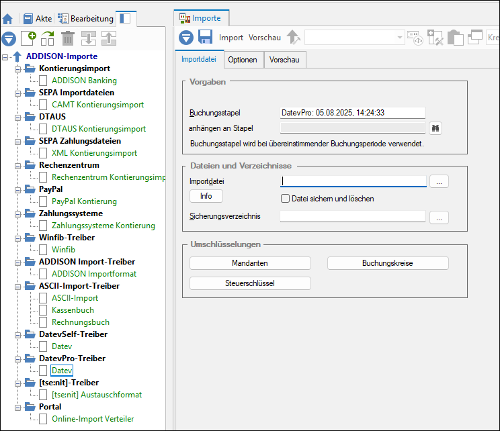Collapse the Kontierungsimport folder

pyautogui.click(x=18, y=69)
